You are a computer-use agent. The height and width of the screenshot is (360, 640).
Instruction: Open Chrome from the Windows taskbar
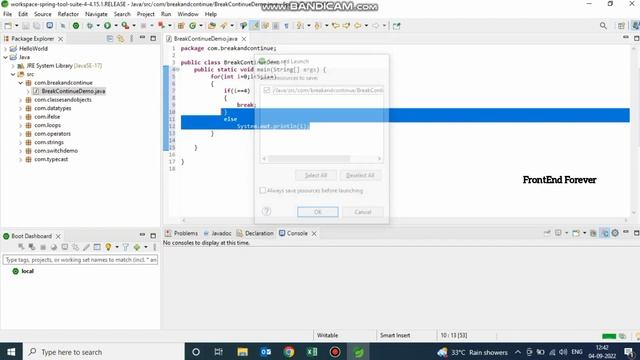(289, 352)
